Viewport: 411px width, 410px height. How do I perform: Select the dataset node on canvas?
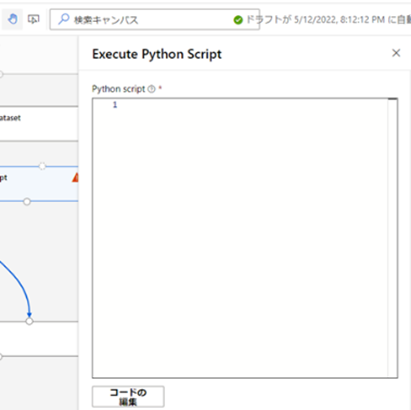coord(39,124)
